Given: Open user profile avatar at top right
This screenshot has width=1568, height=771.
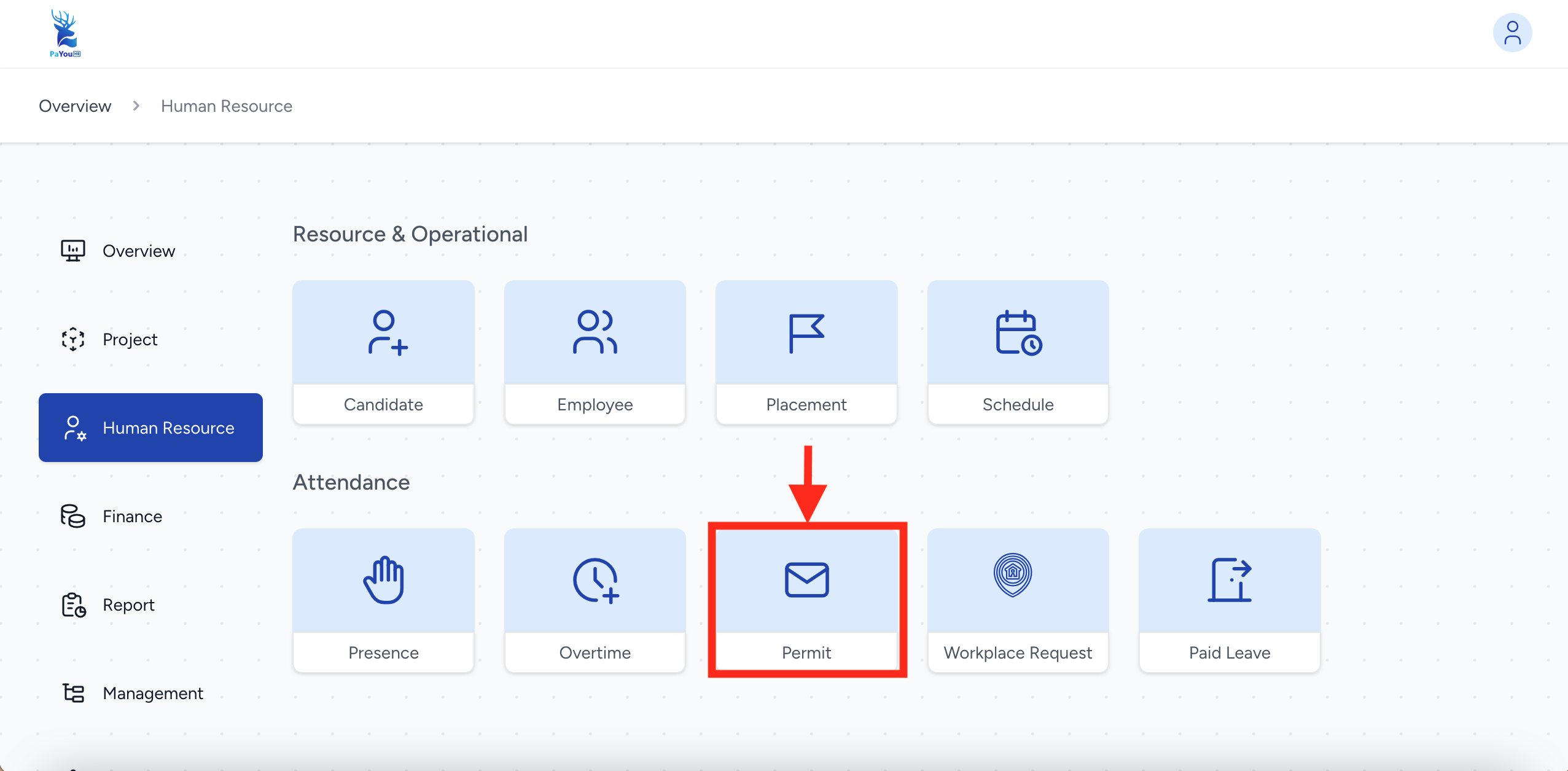Looking at the screenshot, I should coord(1512,33).
